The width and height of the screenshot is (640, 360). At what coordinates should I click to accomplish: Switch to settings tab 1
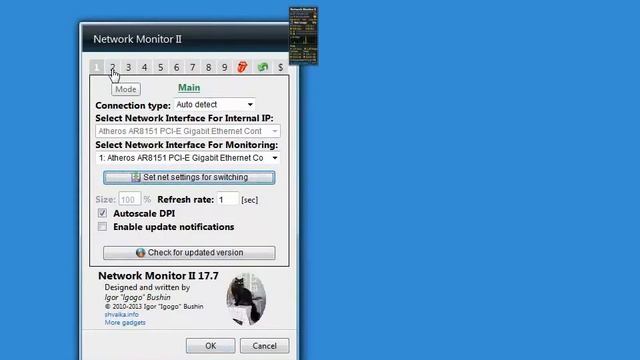[x=97, y=67]
